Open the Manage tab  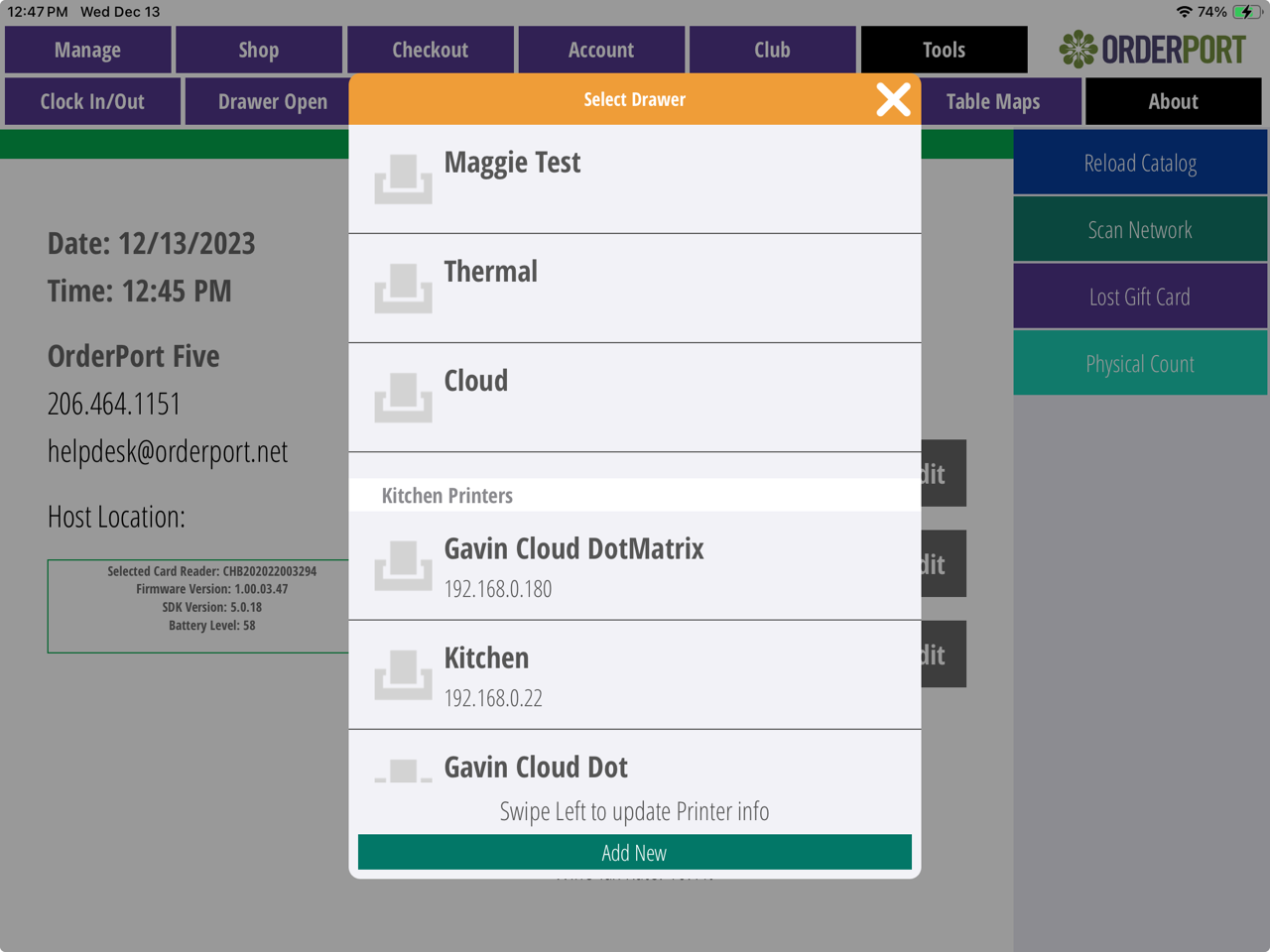point(87,50)
